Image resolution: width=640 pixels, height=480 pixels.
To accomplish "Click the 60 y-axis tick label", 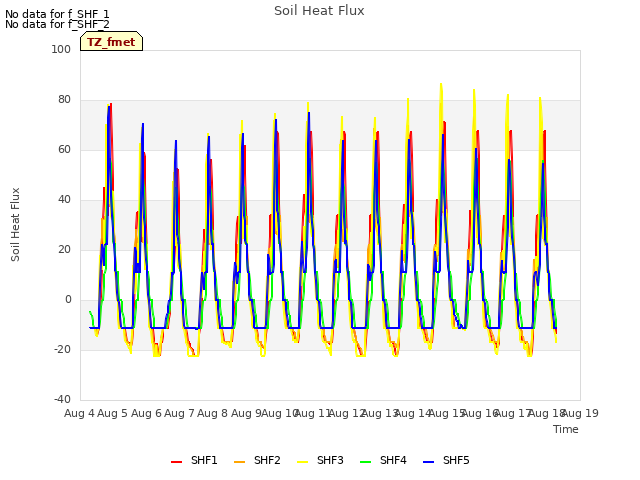I will click(x=64, y=149).
